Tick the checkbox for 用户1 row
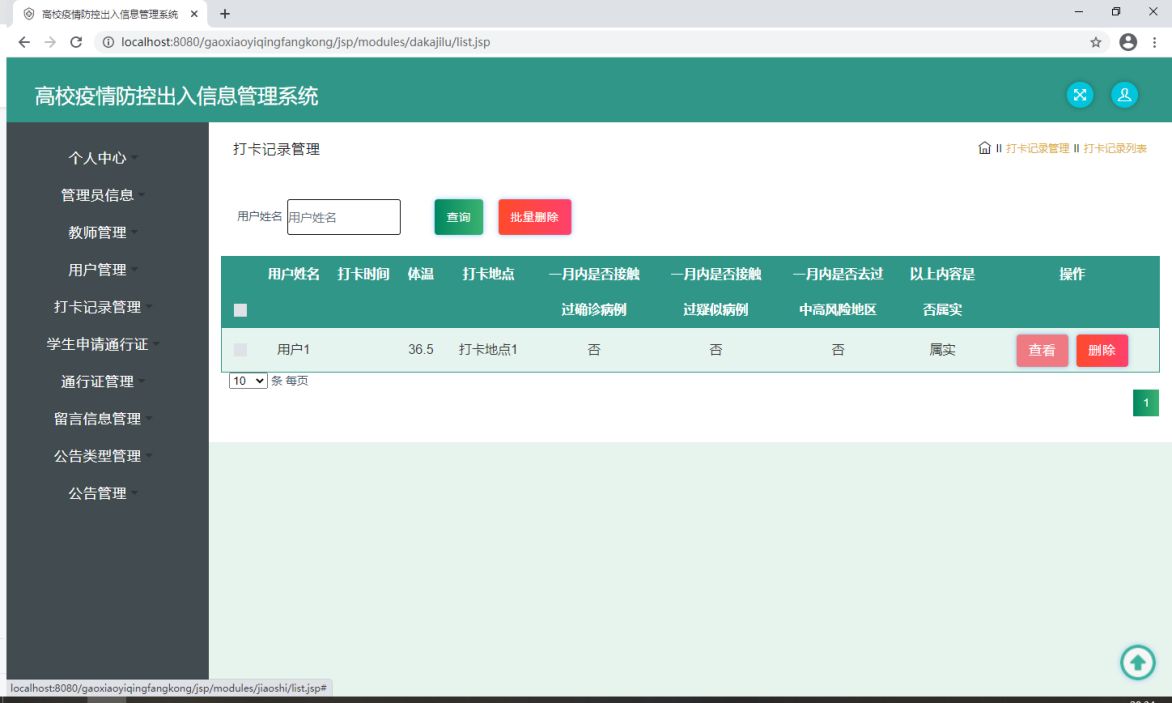 pos(240,350)
